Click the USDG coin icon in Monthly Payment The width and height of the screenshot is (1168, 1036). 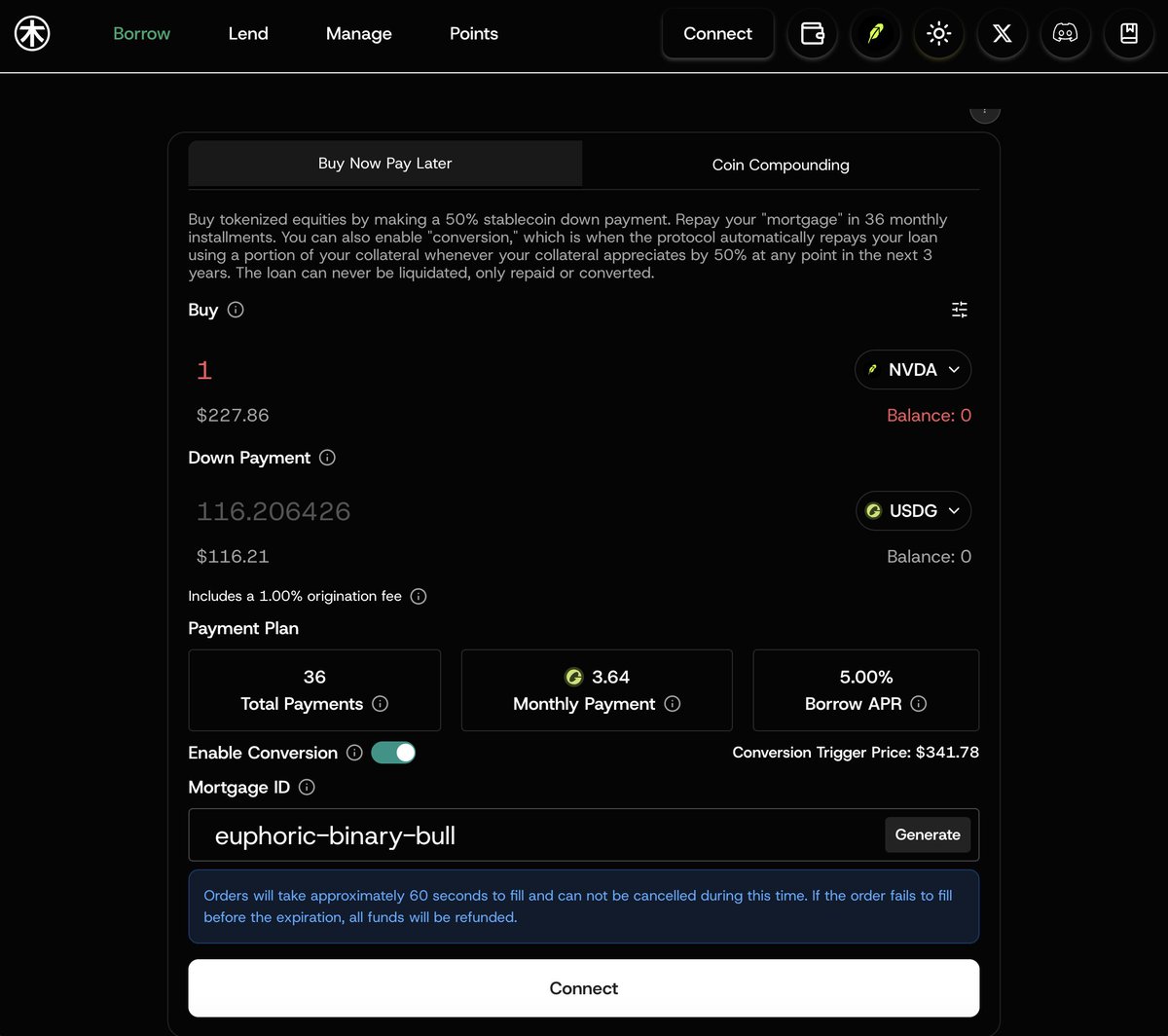[x=573, y=677]
